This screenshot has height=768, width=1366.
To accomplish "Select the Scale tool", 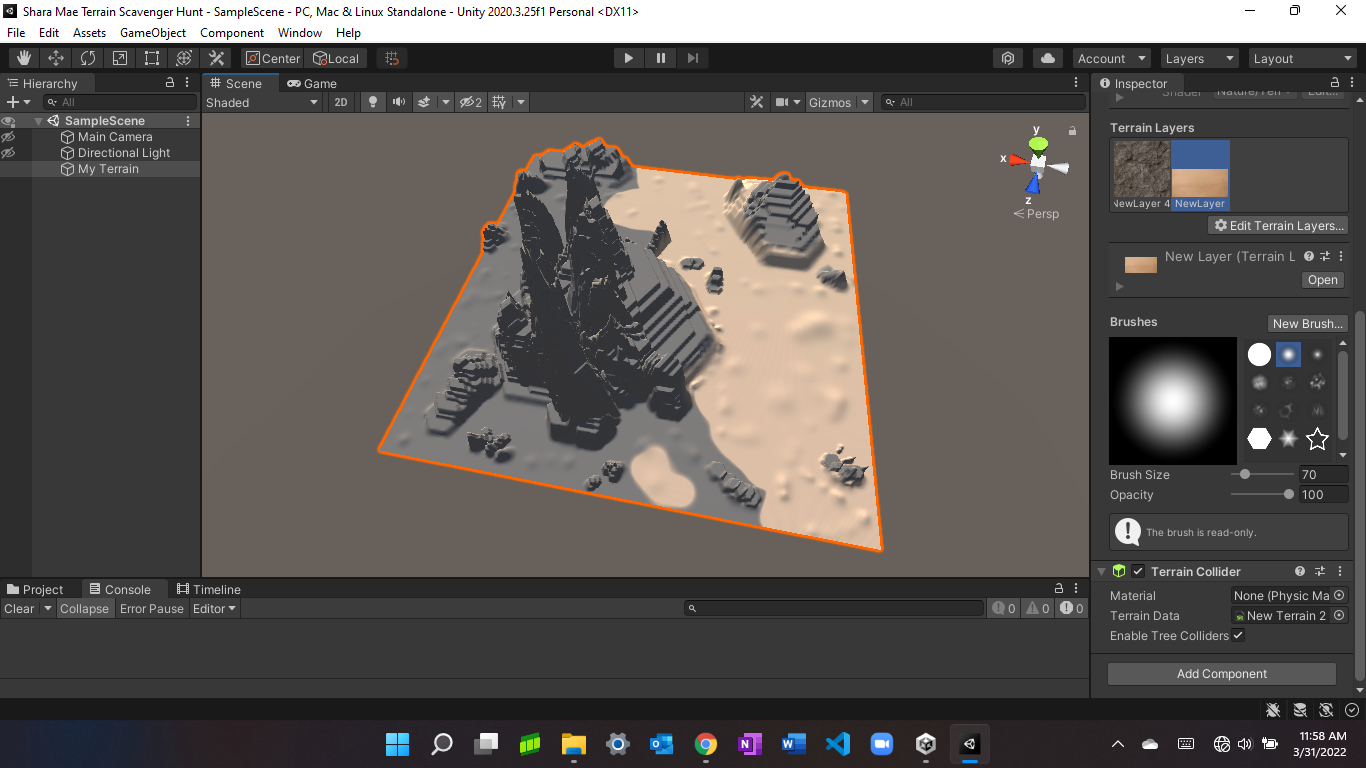I will (120, 58).
